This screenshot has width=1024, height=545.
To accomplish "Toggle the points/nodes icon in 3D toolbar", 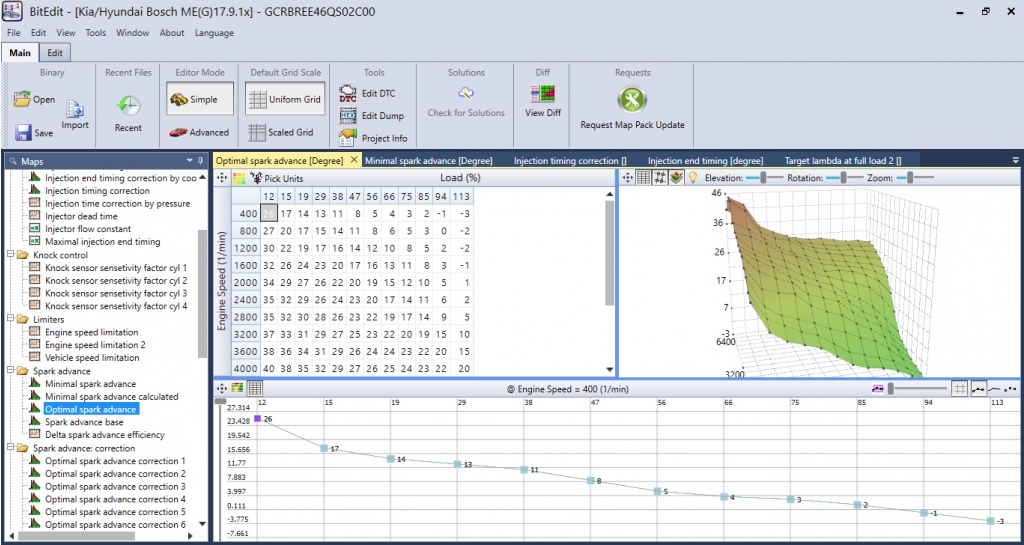I will pyautogui.click(x=660, y=177).
